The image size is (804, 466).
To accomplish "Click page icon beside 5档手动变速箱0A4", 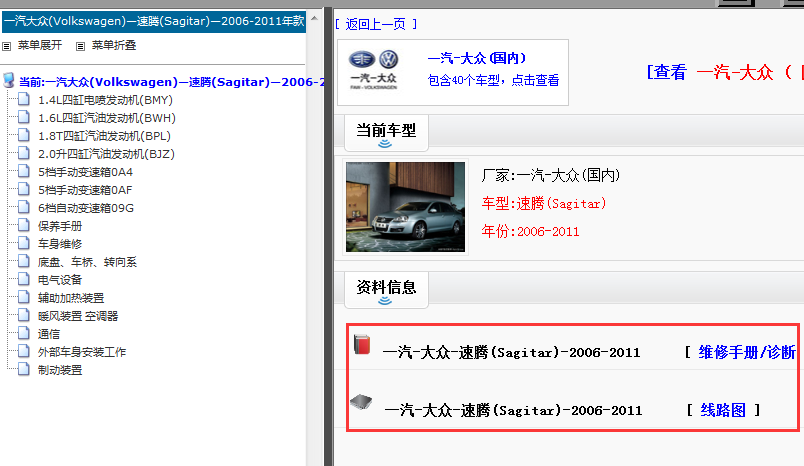I will (x=24, y=171).
